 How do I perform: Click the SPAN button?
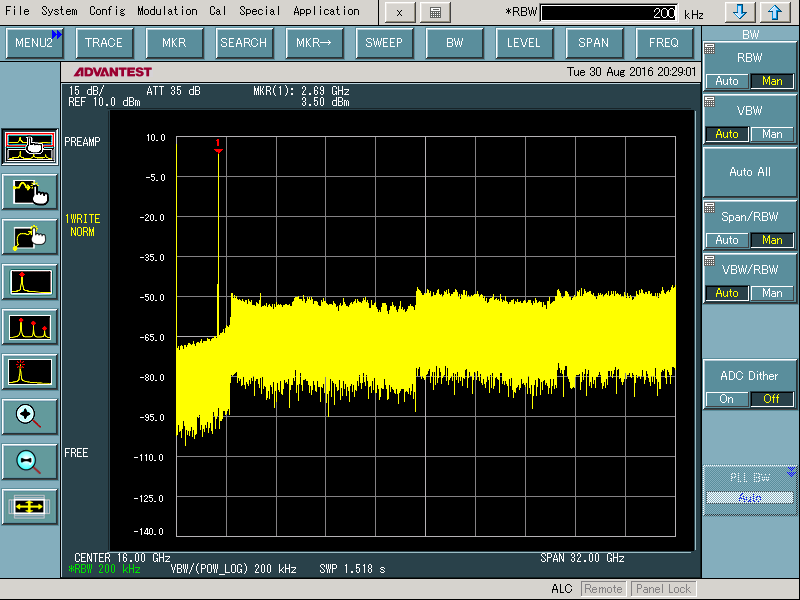tap(594, 43)
